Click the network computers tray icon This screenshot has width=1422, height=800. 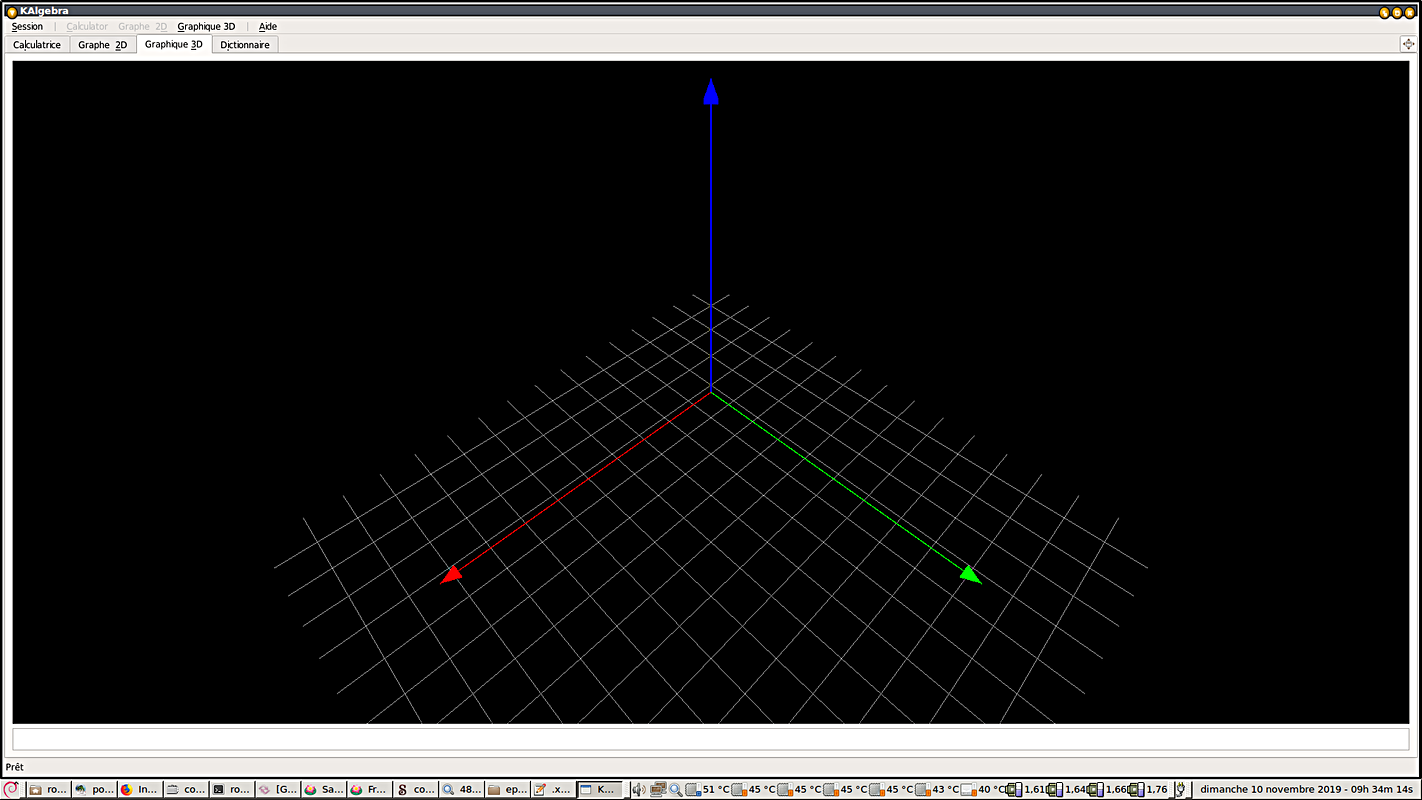tap(658, 789)
